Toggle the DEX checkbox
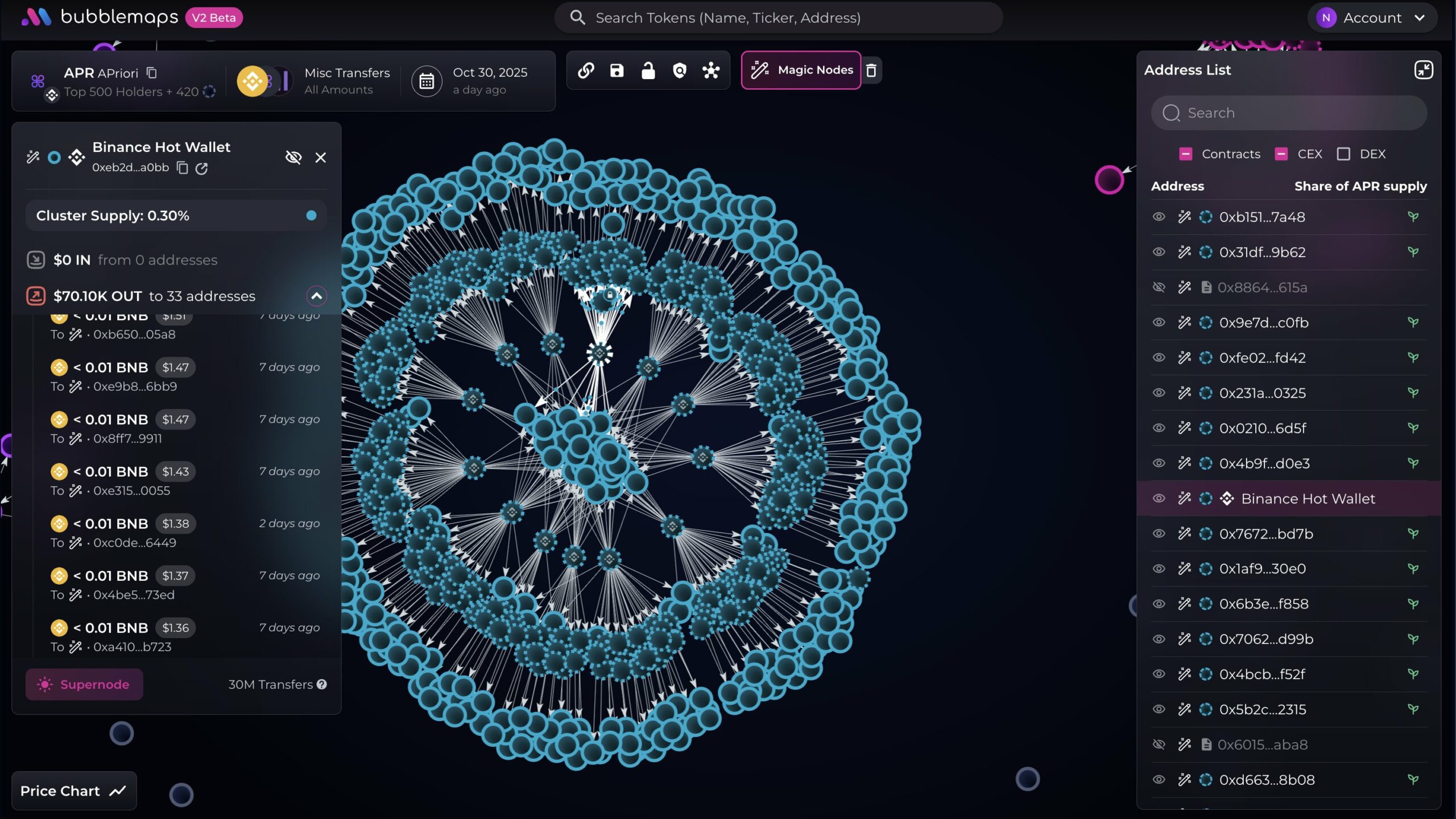1456x819 pixels. point(1343,154)
